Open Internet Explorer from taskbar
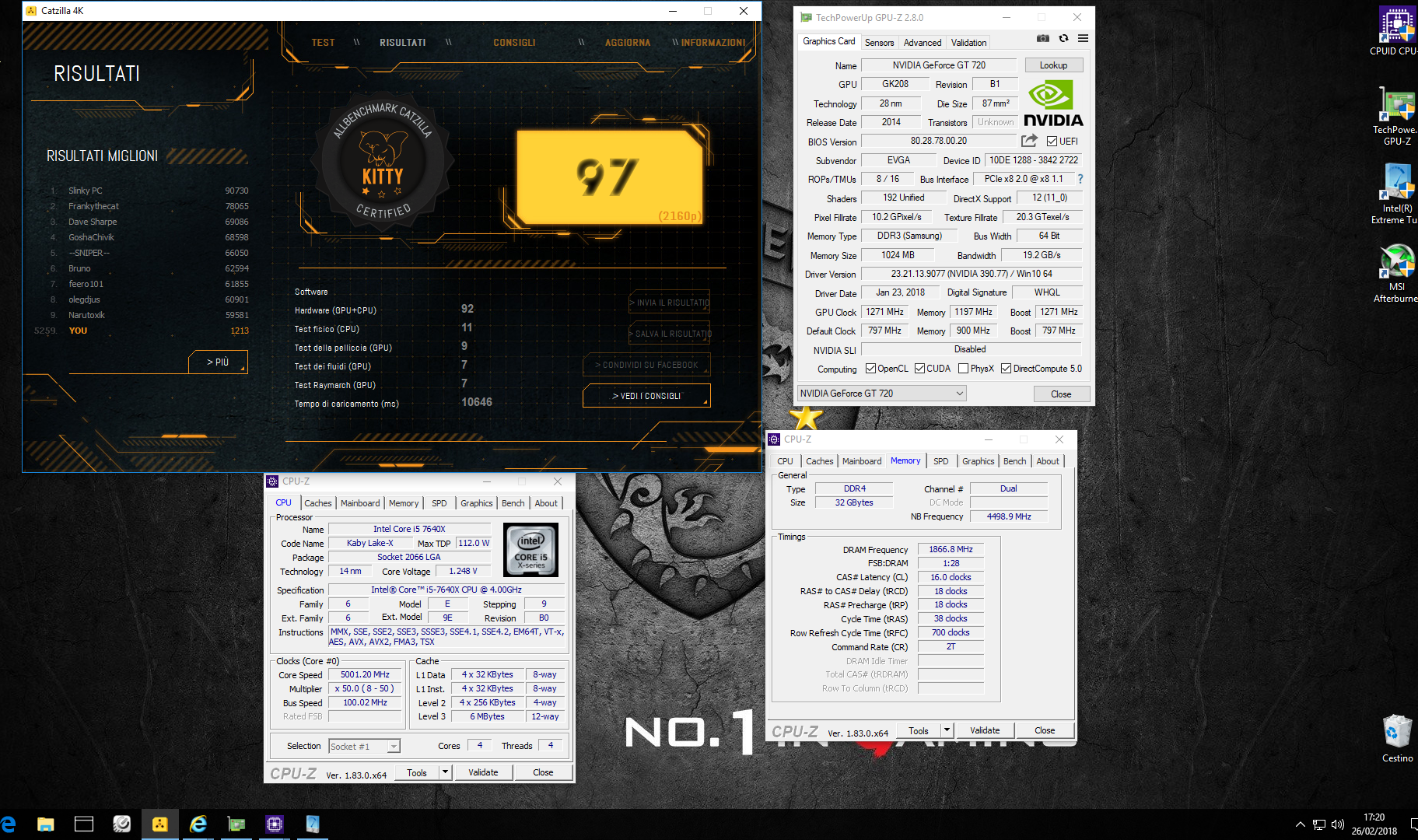Viewport: 1418px width, 840px height. tap(198, 824)
